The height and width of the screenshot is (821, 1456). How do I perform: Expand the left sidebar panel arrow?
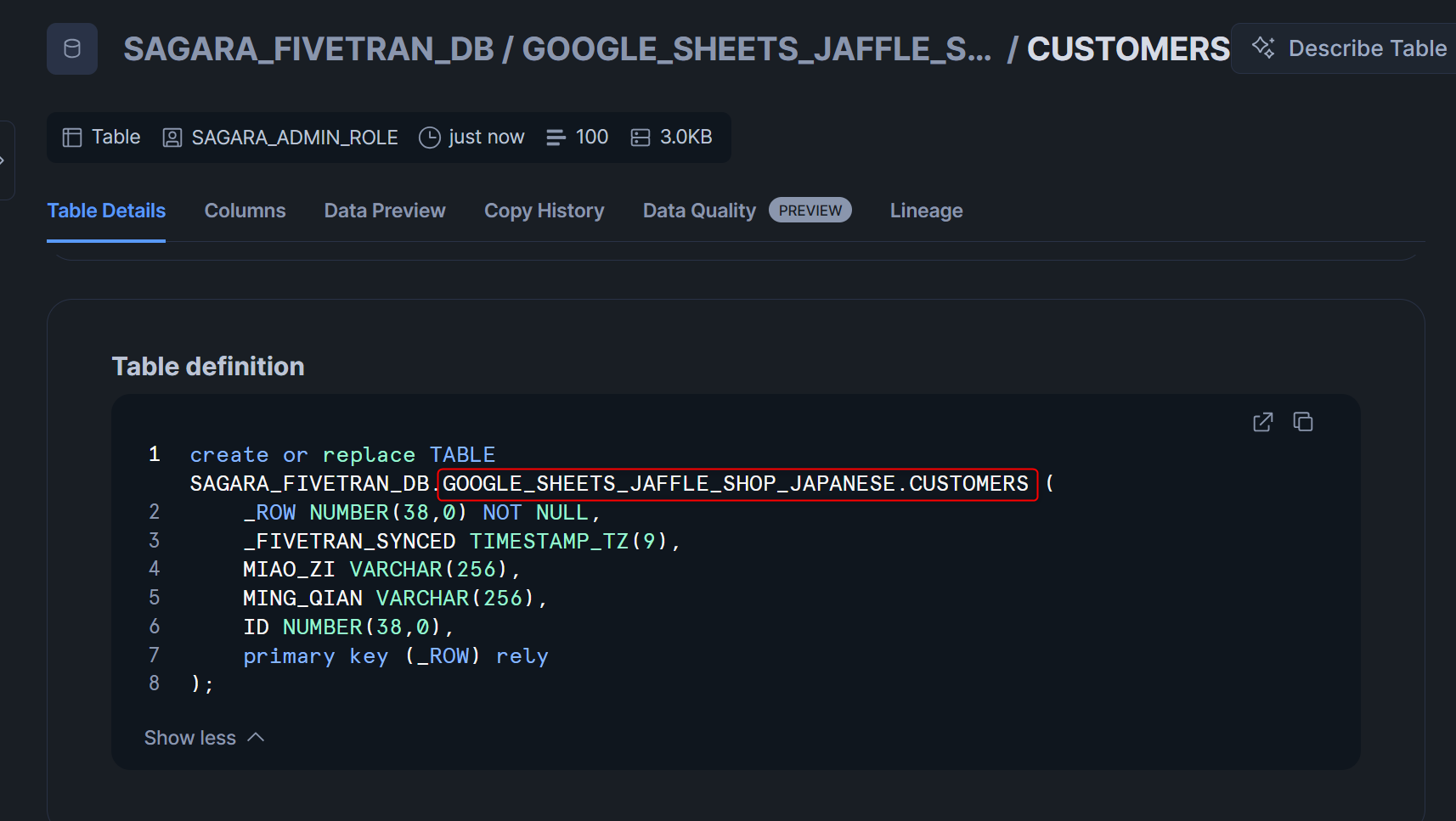tap(3, 160)
